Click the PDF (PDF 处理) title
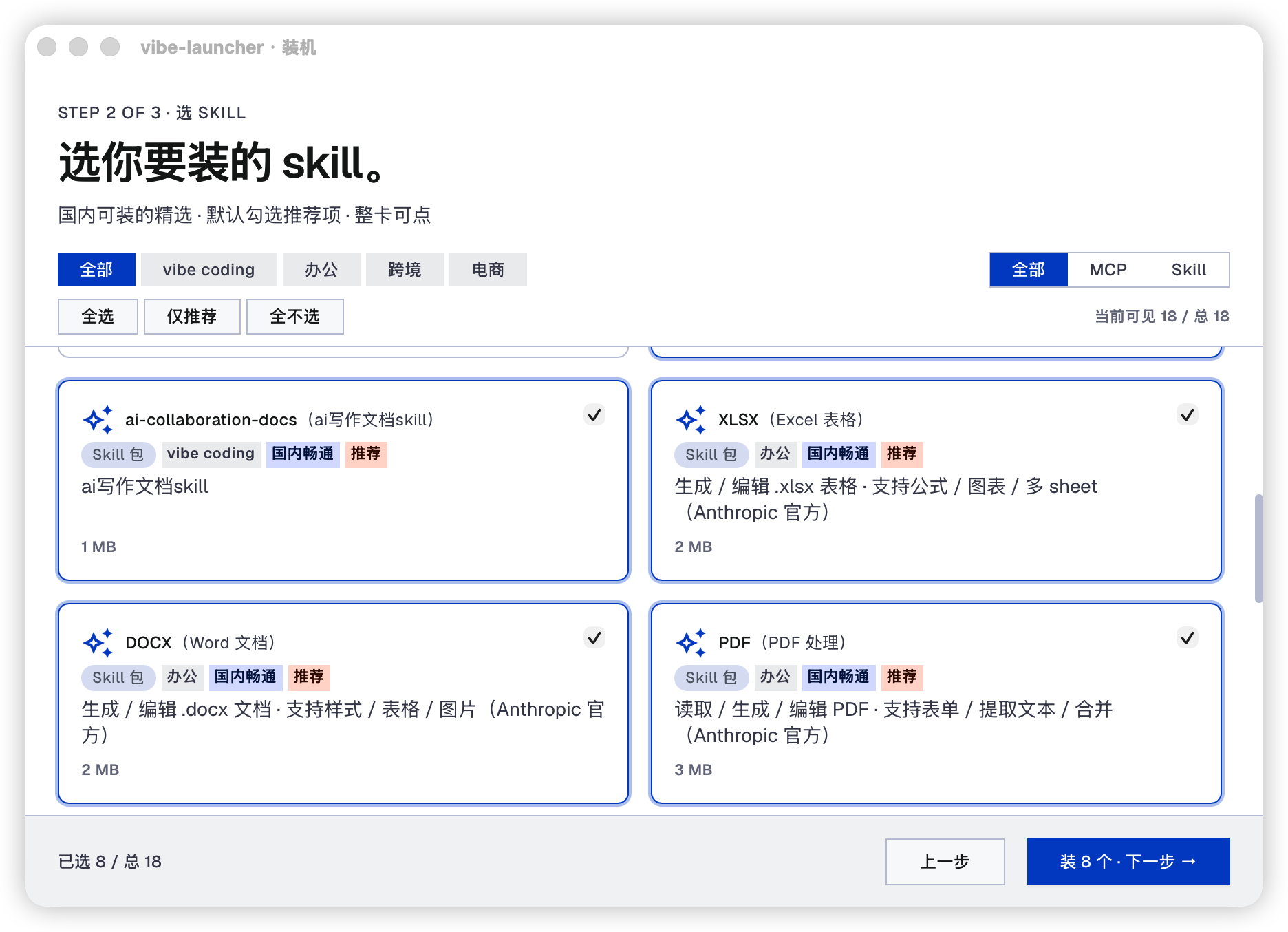Screen dimensions: 1288x932 pos(782,643)
